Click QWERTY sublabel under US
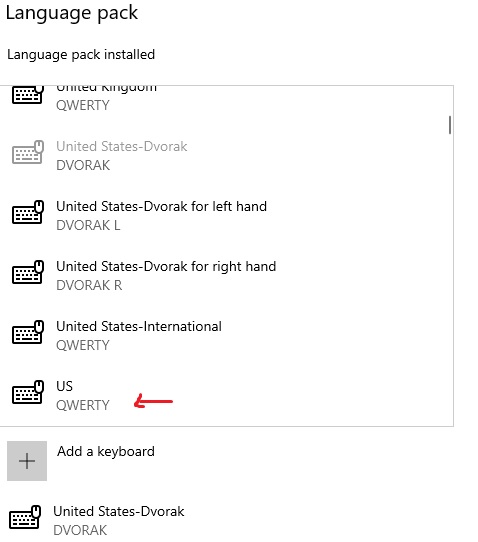This screenshot has width=478, height=542. pyautogui.click(x=83, y=405)
